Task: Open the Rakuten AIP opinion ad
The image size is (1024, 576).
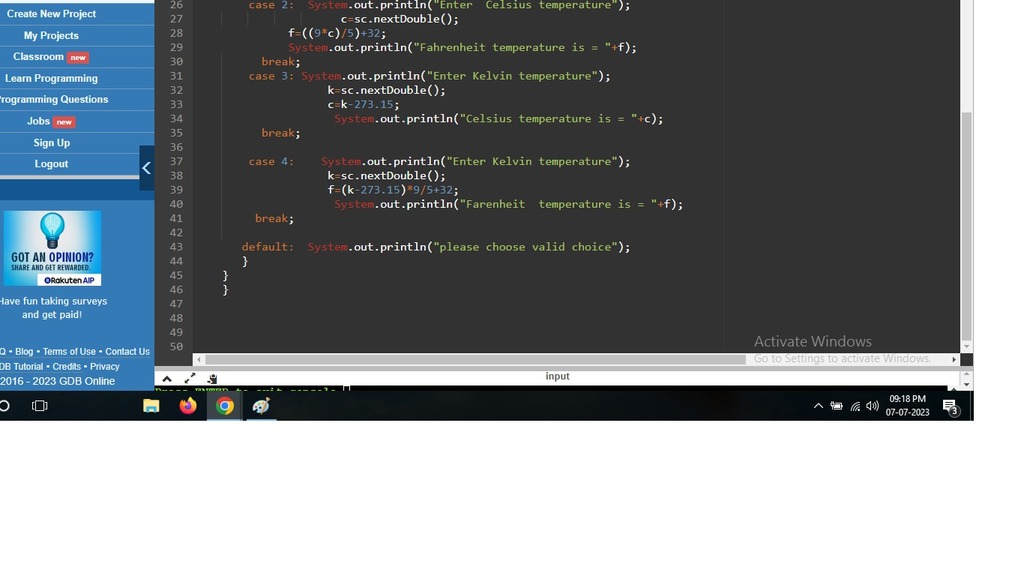Action: pyautogui.click(x=52, y=248)
